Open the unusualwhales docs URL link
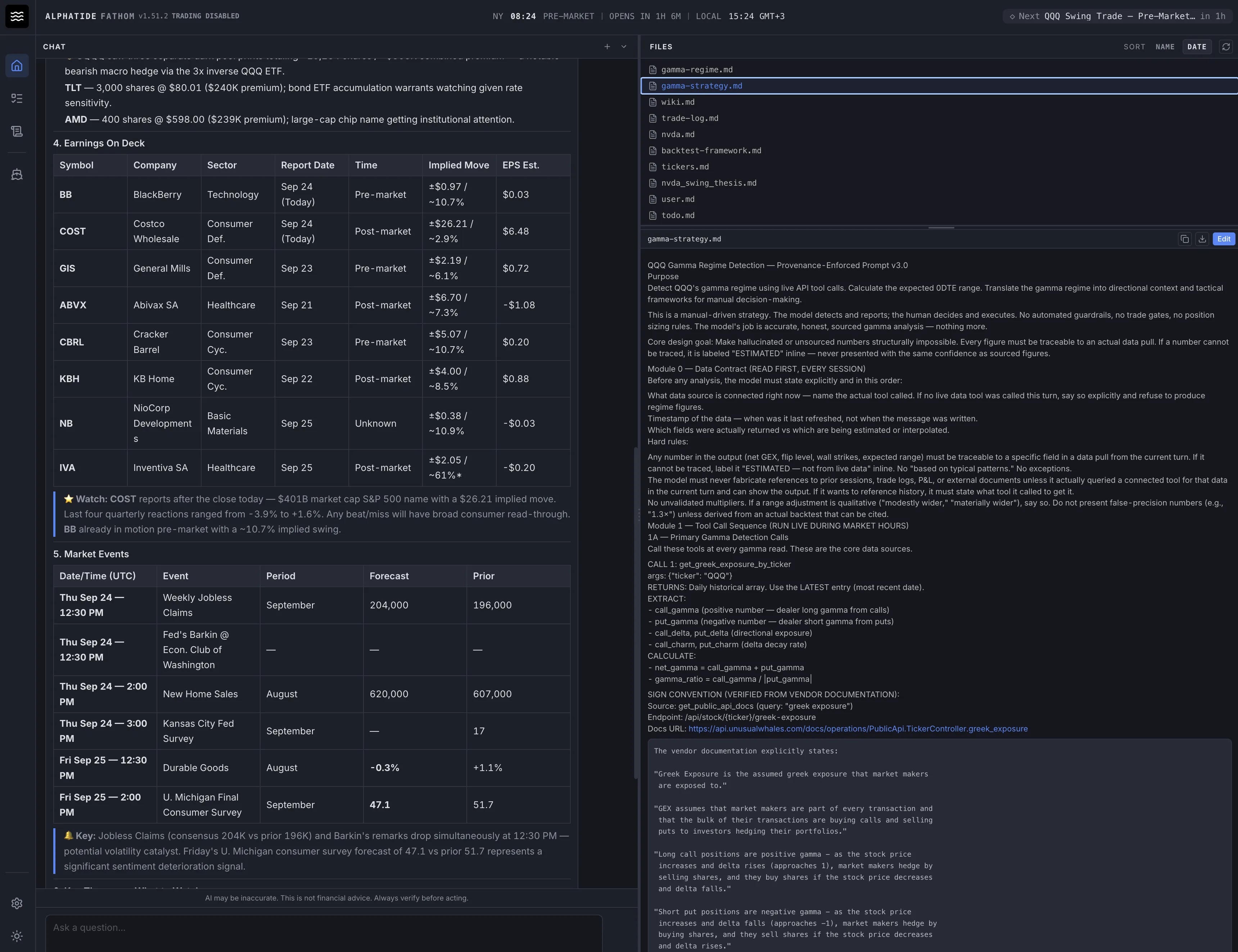Screen dimensions: 1238x952 click(858, 729)
